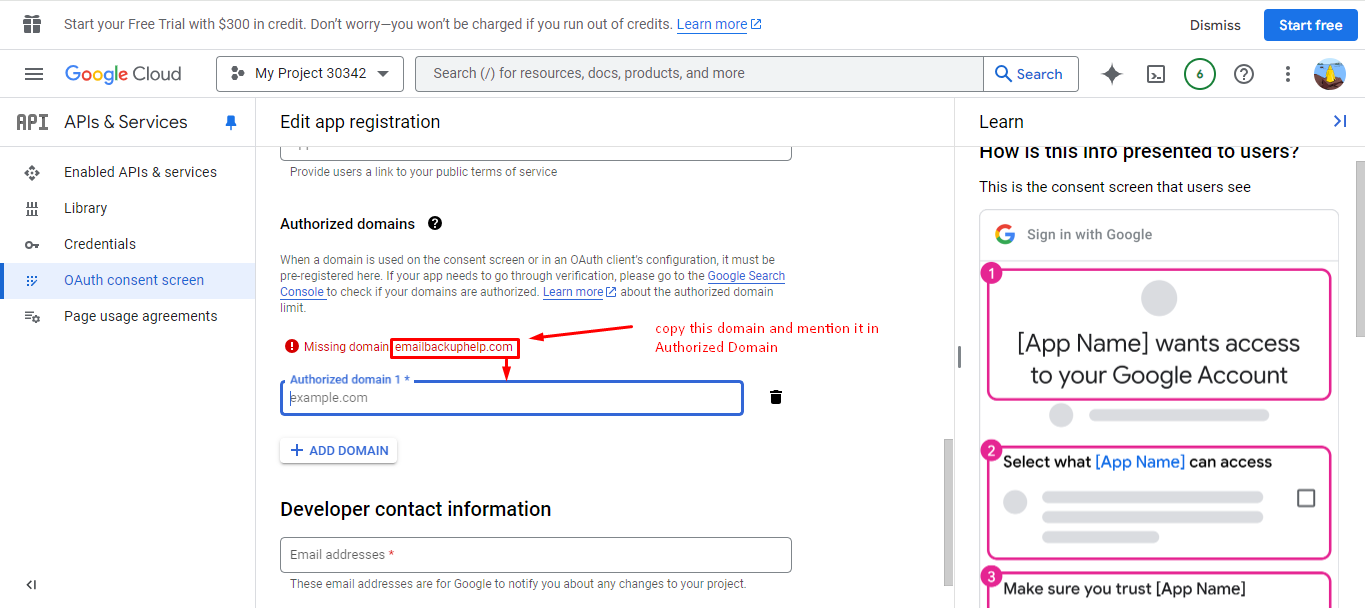This screenshot has width=1365, height=608.
Task: Collapse the left navigation sidebar
Action: [31, 585]
